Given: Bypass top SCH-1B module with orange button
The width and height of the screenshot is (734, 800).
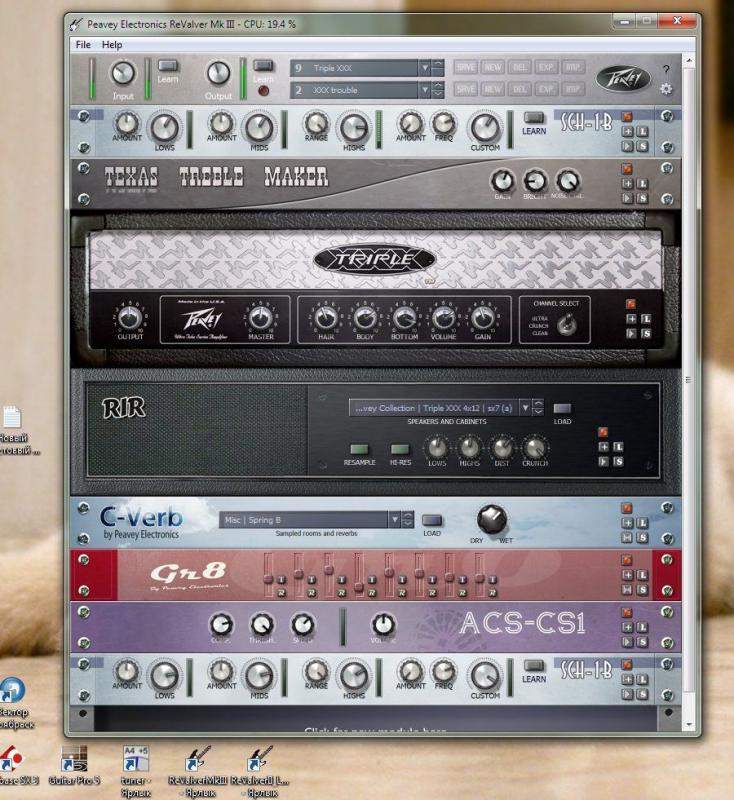Looking at the screenshot, I should [x=627, y=117].
